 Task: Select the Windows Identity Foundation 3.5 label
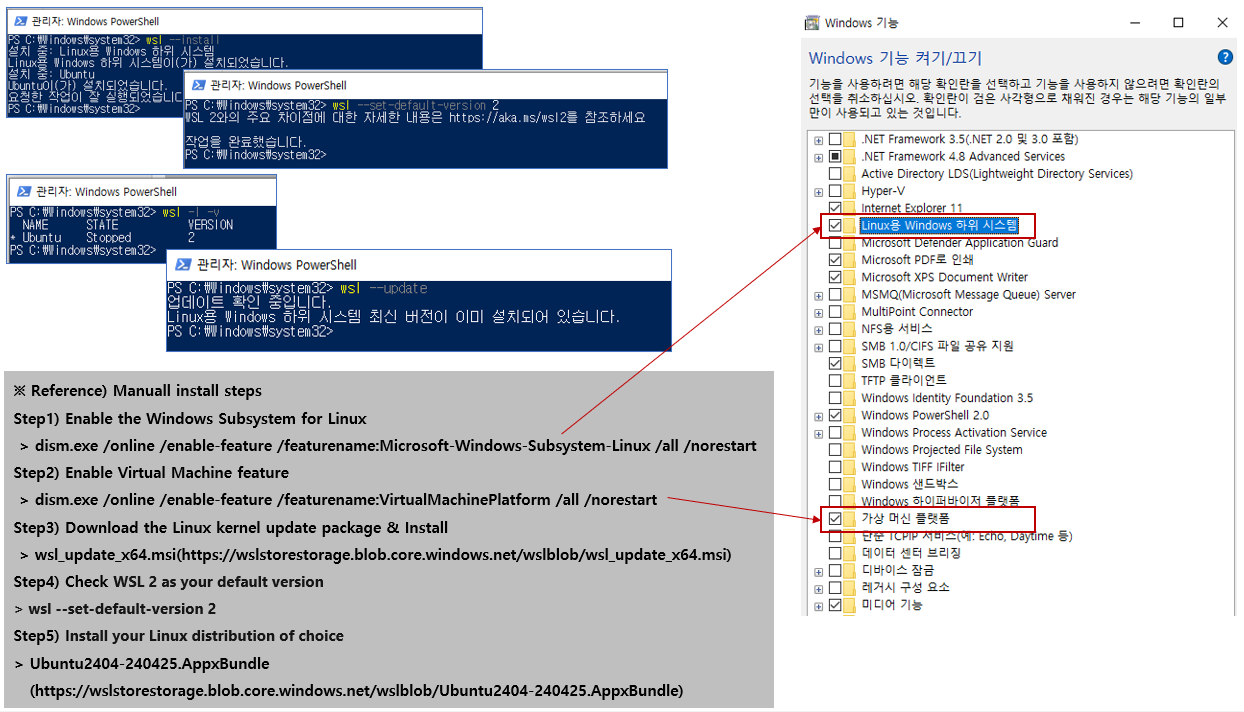click(947, 398)
